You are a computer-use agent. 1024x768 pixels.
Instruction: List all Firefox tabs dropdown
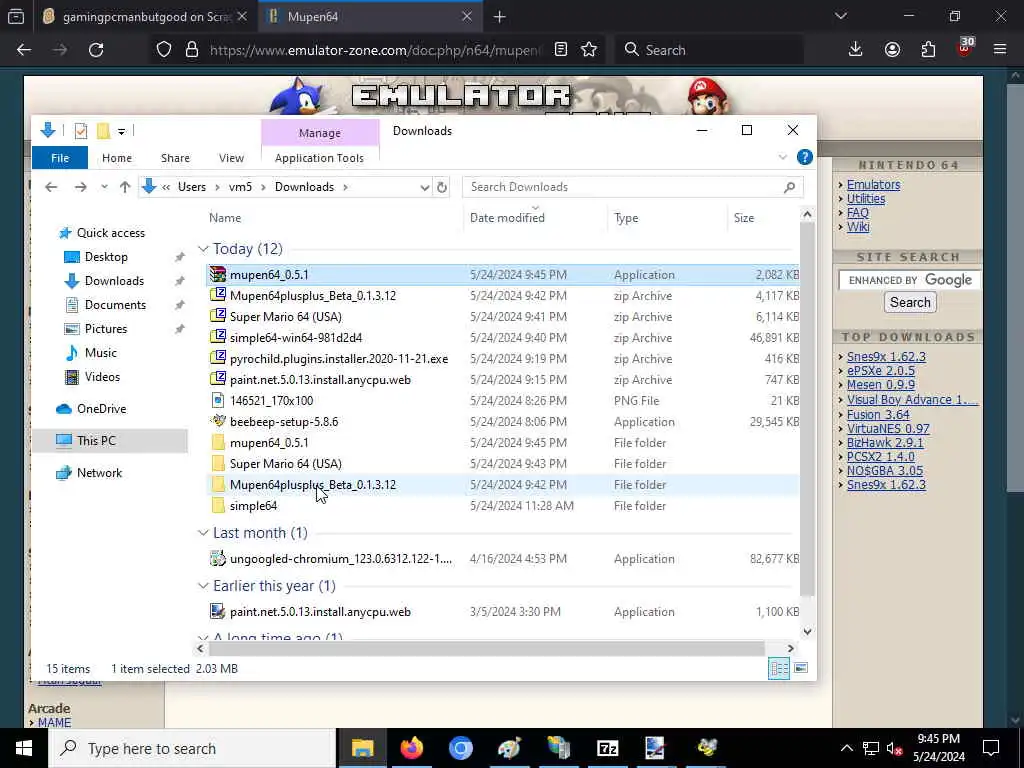(841, 16)
